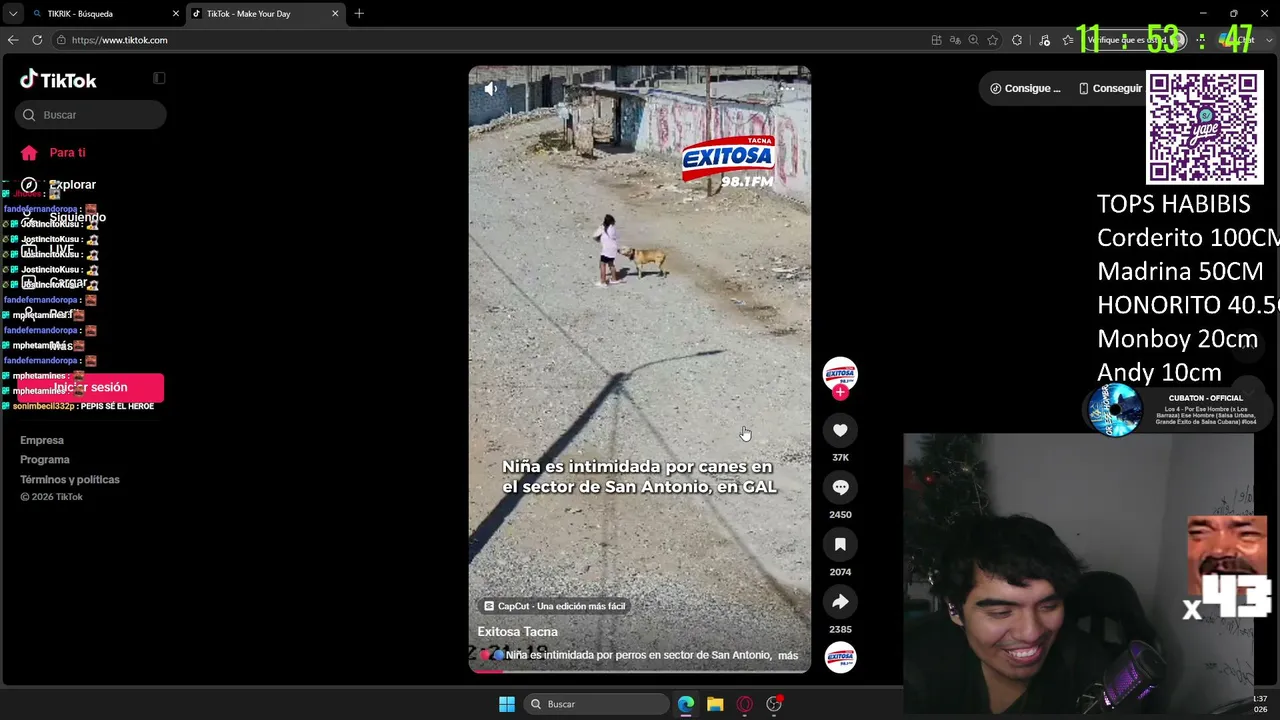Like the Exitosa Tacna video
This screenshot has width=1280, height=720.
840,430
